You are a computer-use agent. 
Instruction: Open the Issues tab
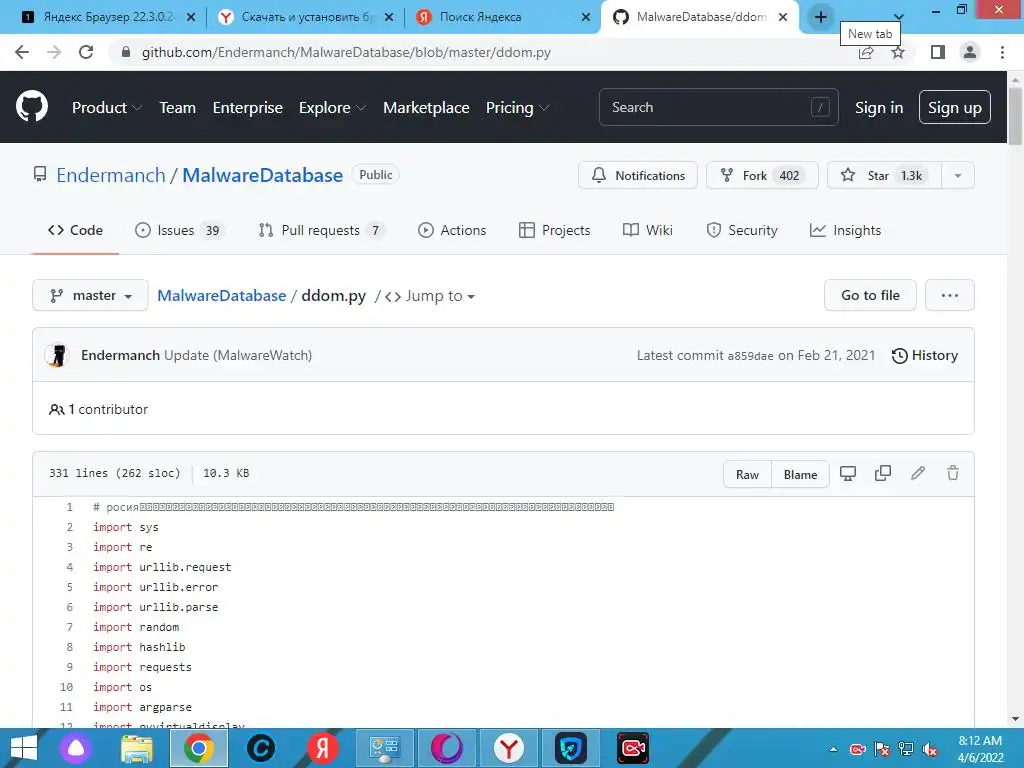pos(179,230)
